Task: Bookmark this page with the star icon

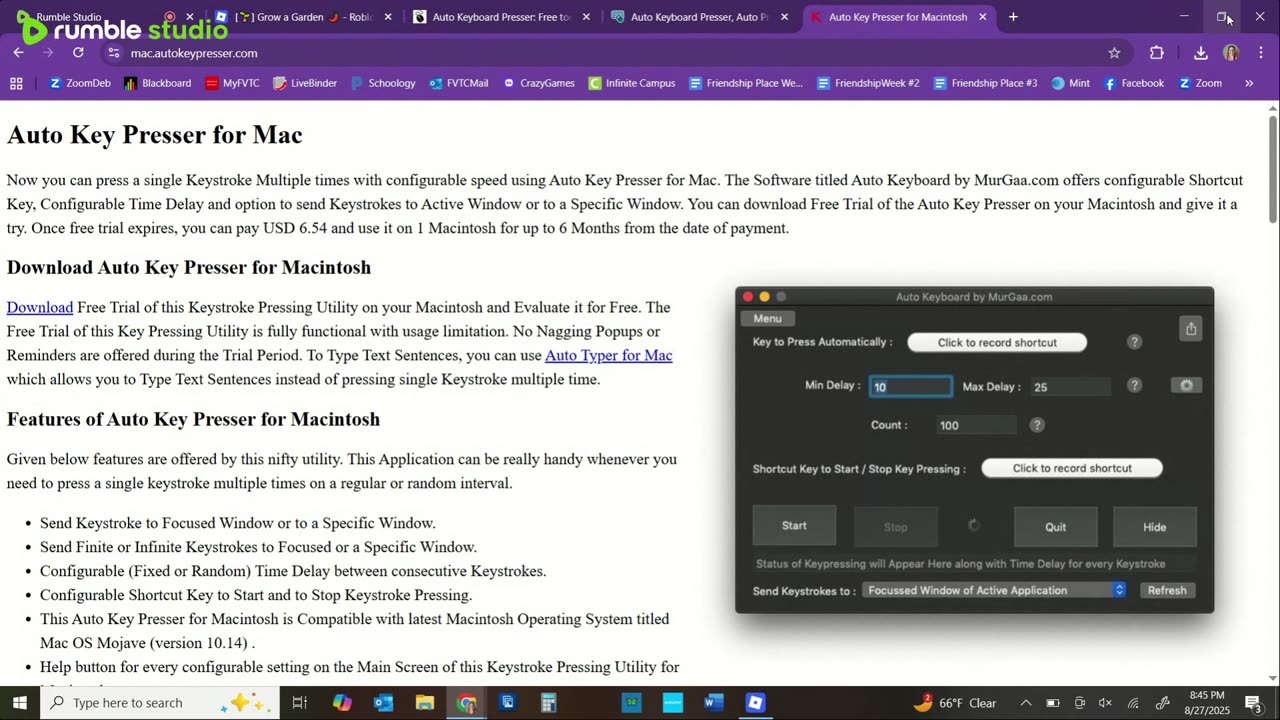Action: click(x=1114, y=53)
